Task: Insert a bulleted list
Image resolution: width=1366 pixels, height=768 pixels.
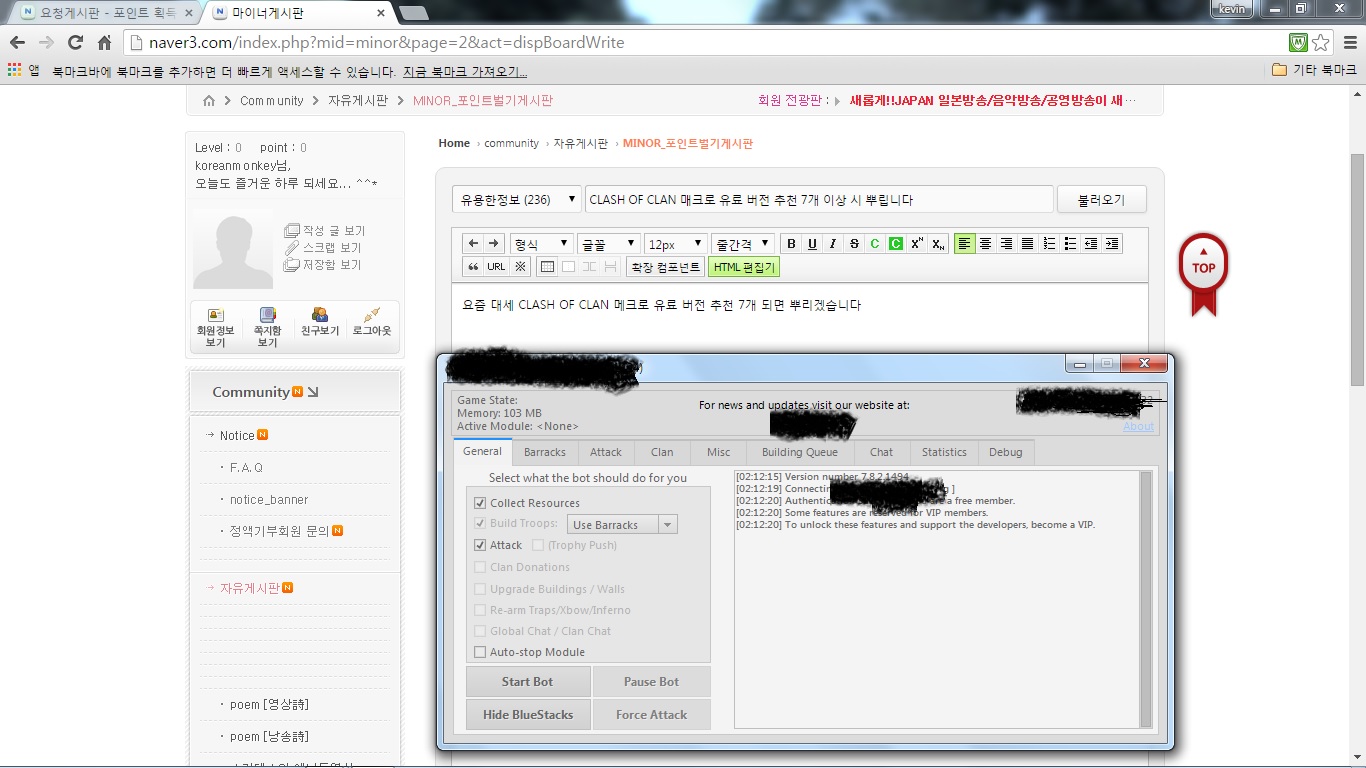Action: [x=1070, y=244]
